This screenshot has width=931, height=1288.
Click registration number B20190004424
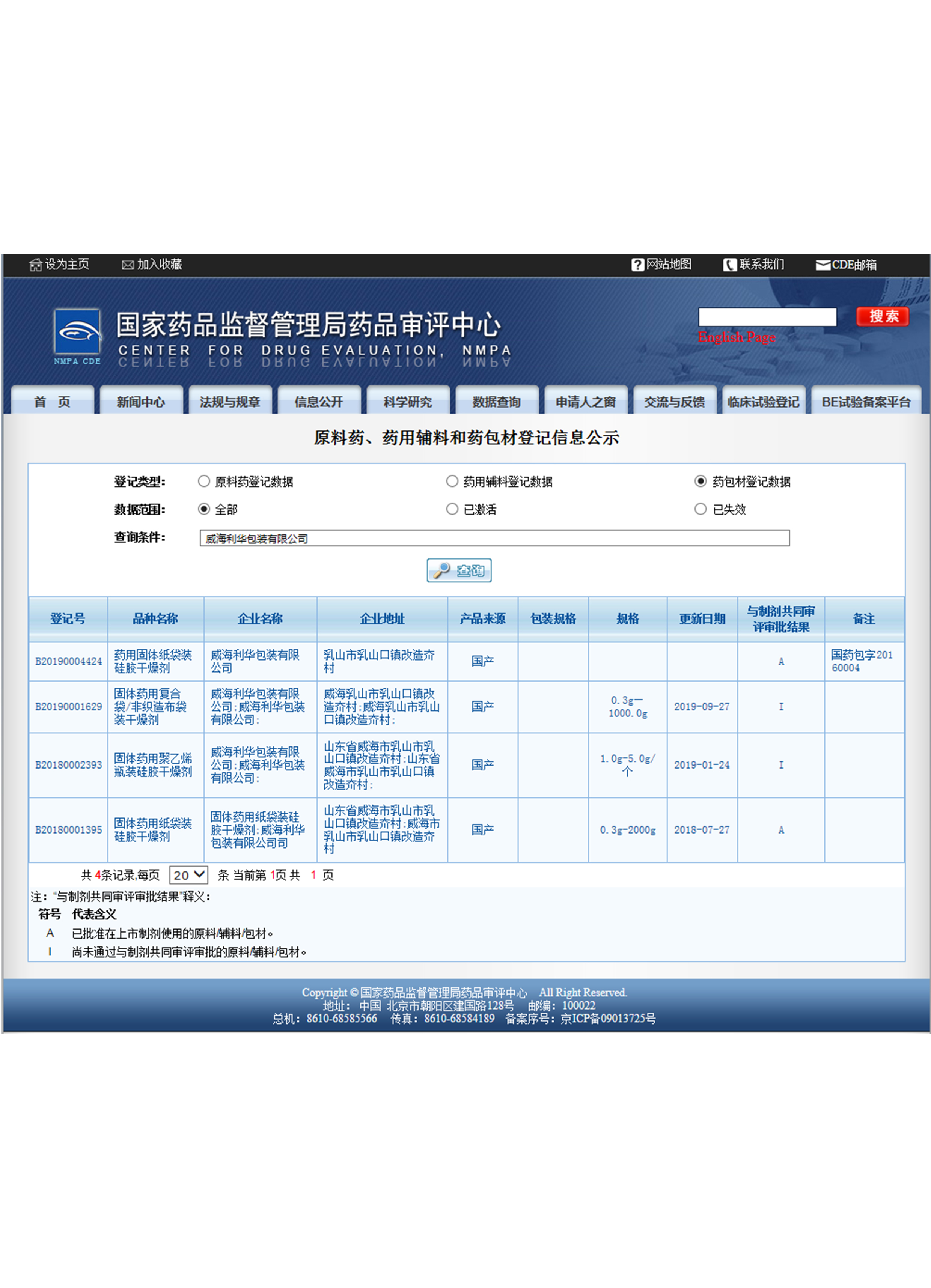(x=69, y=661)
